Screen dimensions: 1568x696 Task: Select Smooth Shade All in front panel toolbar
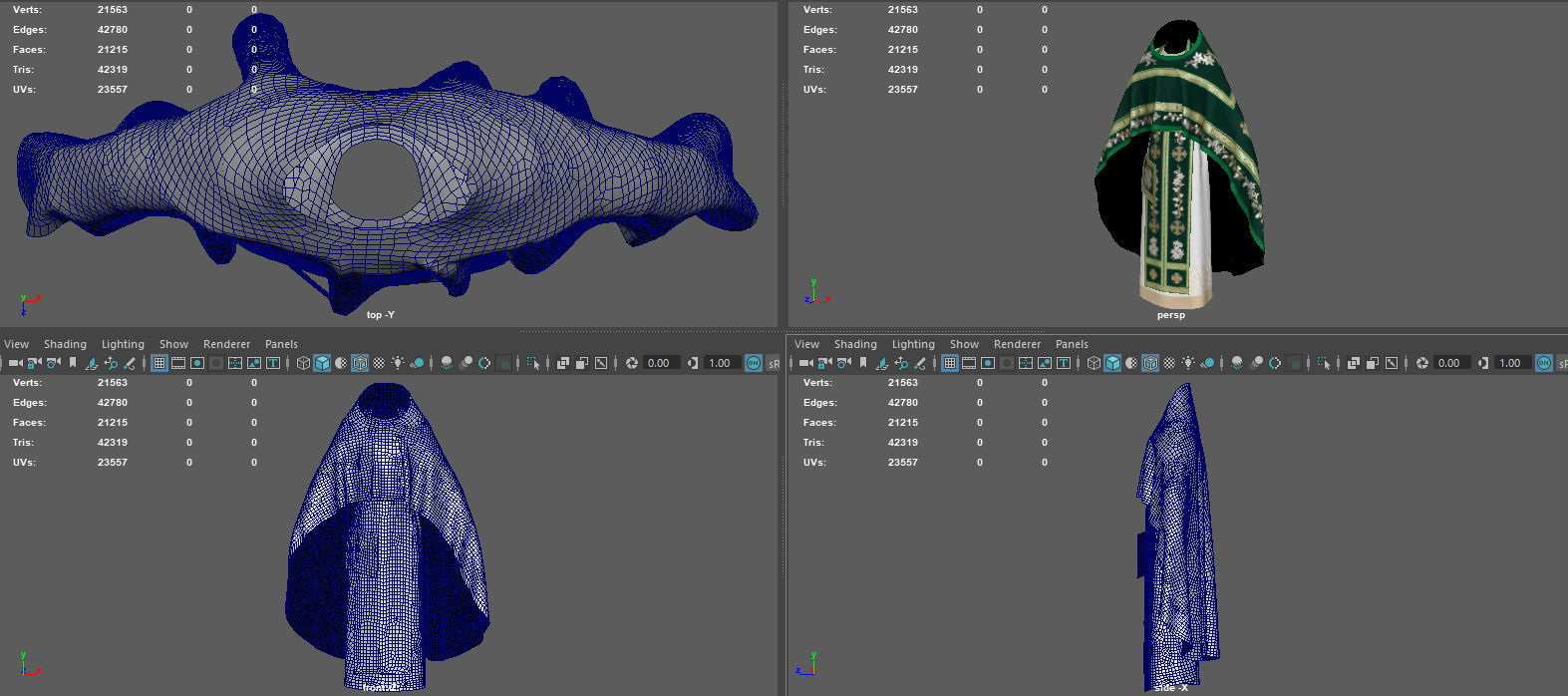coord(322,363)
